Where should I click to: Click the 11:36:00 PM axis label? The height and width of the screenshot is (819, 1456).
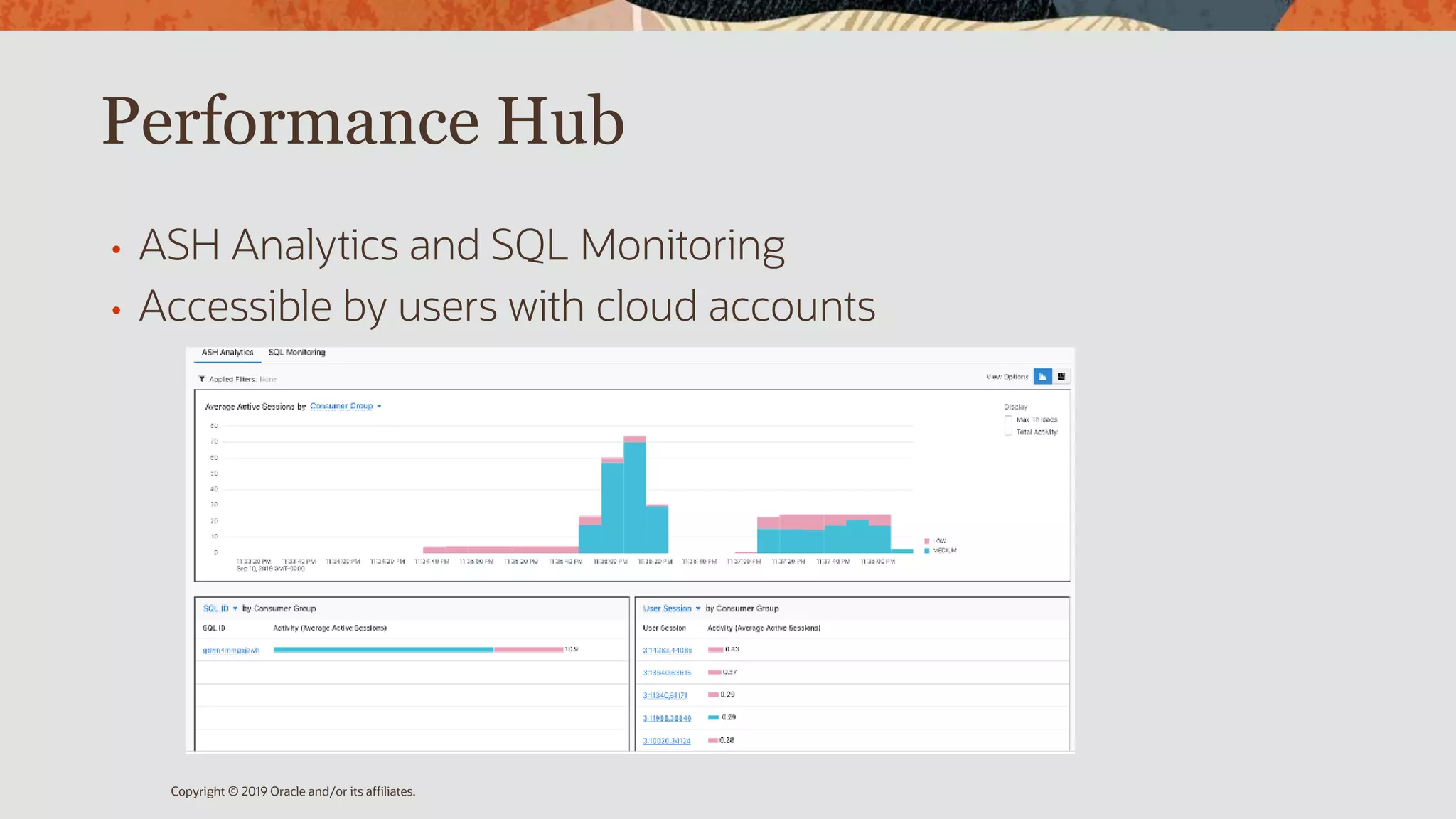pyautogui.click(x=610, y=562)
